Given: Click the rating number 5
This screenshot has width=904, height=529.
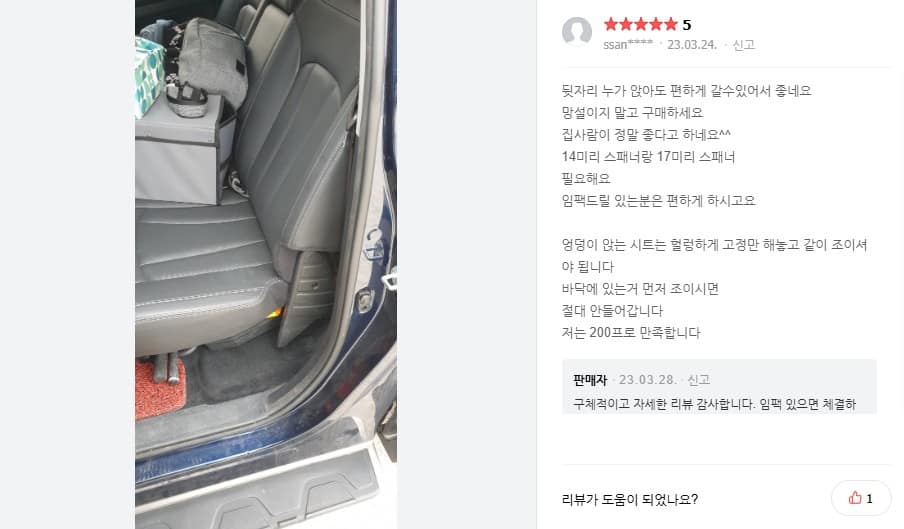Looking at the screenshot, I should coord(687,25).
